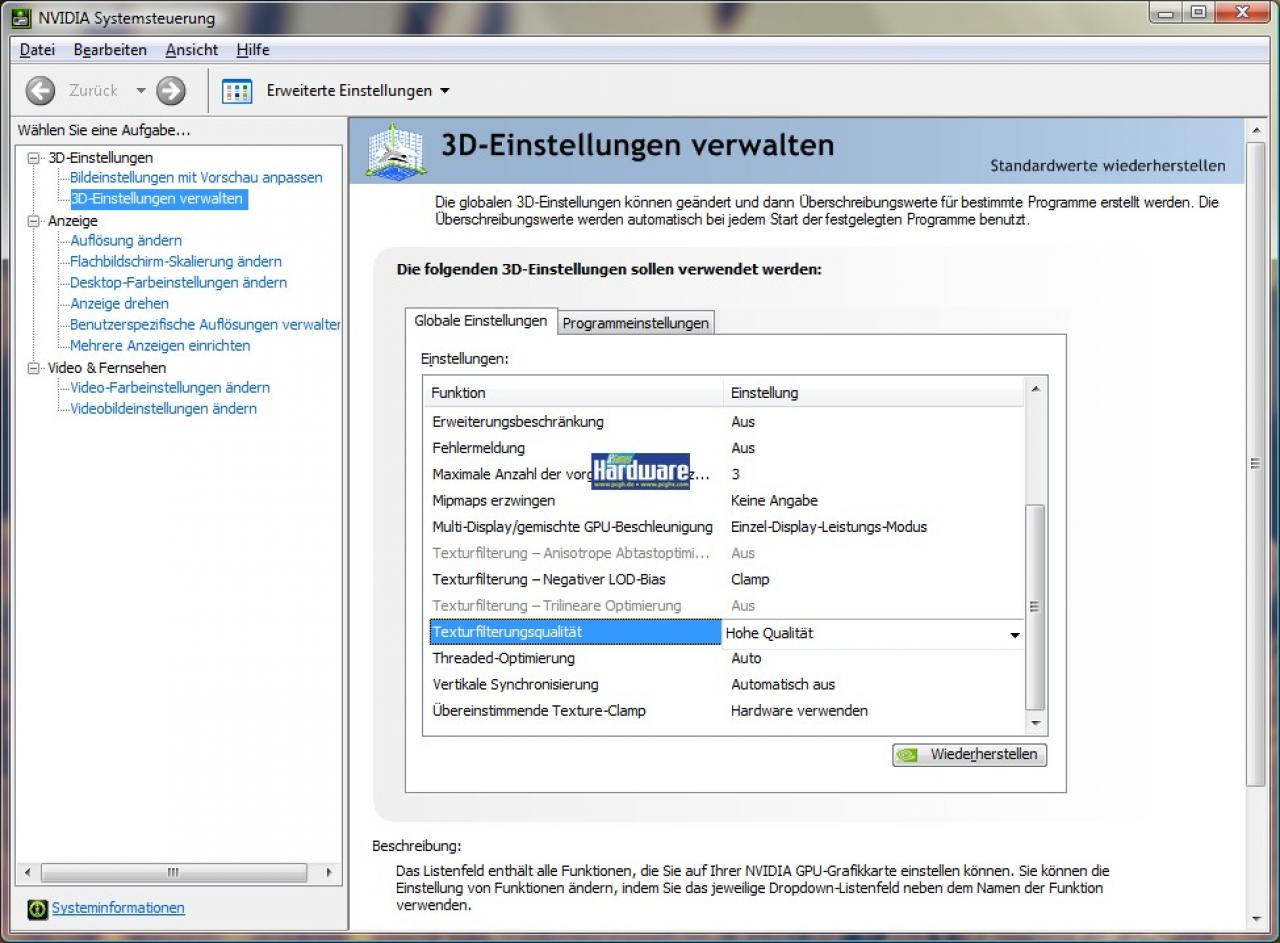Collapse the Anzeige tree node

click(x=34, y=221)
